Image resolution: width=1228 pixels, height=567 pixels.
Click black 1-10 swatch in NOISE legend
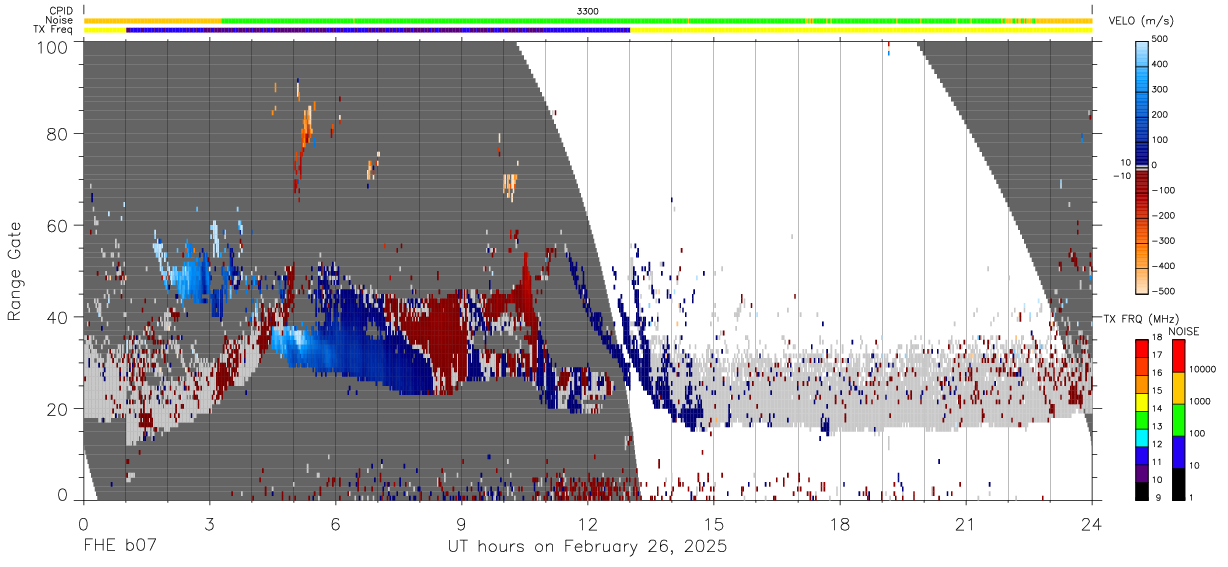(1179, 482)
